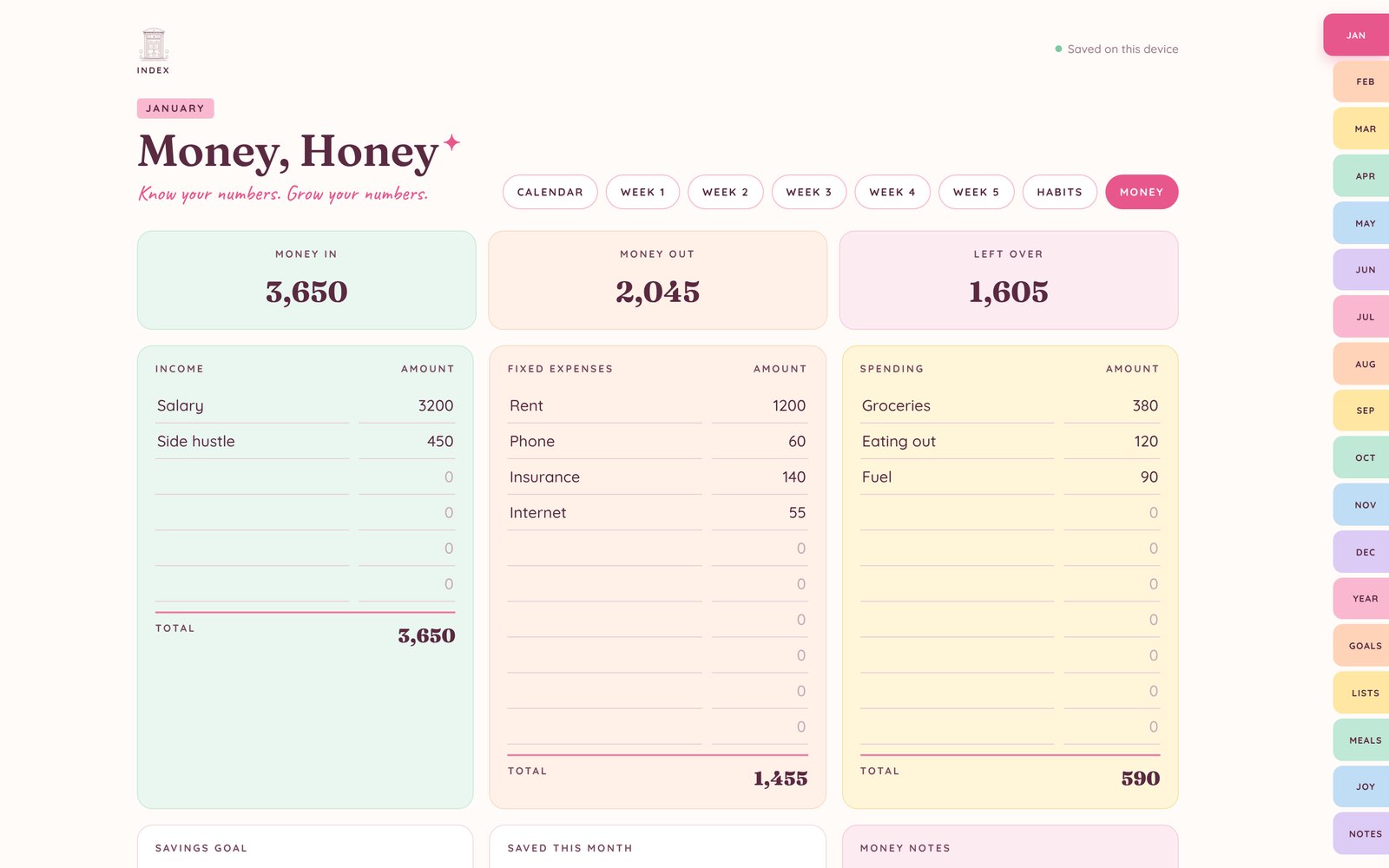Select the DEC side tab
This screenshot has width=1389, height=868.
click(x=1361, y=552)
